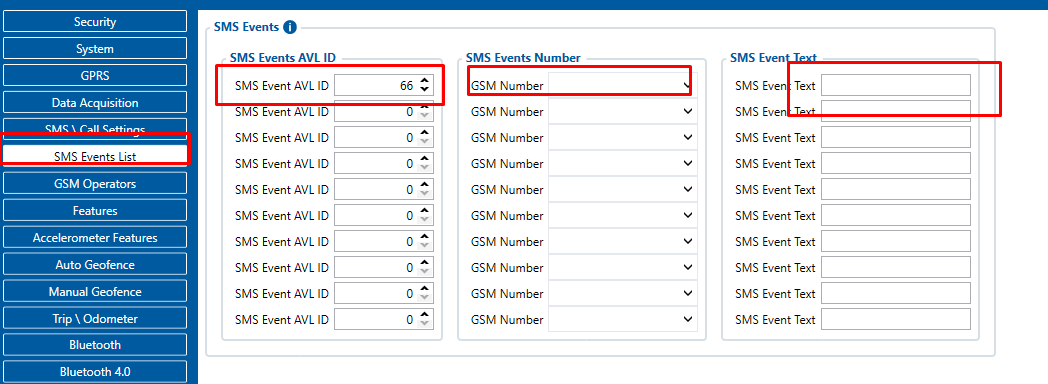Go to Auto Geofence settings

tap(94, 264)
